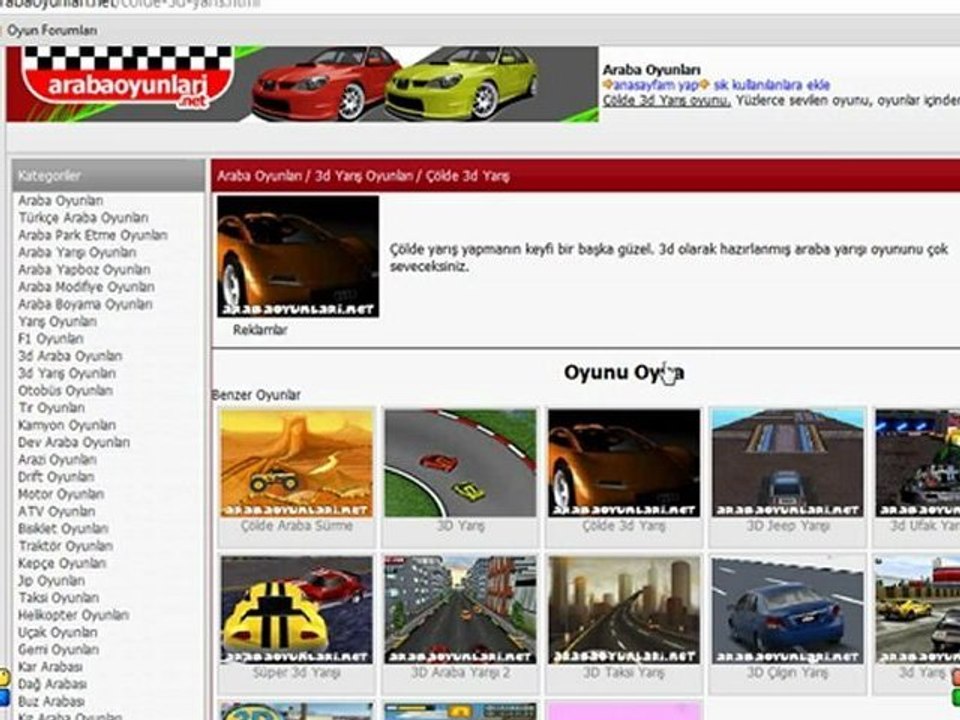Select Araba Boyama Oyunları category
This screenshot has height=720, width=960.
point(85,304)
